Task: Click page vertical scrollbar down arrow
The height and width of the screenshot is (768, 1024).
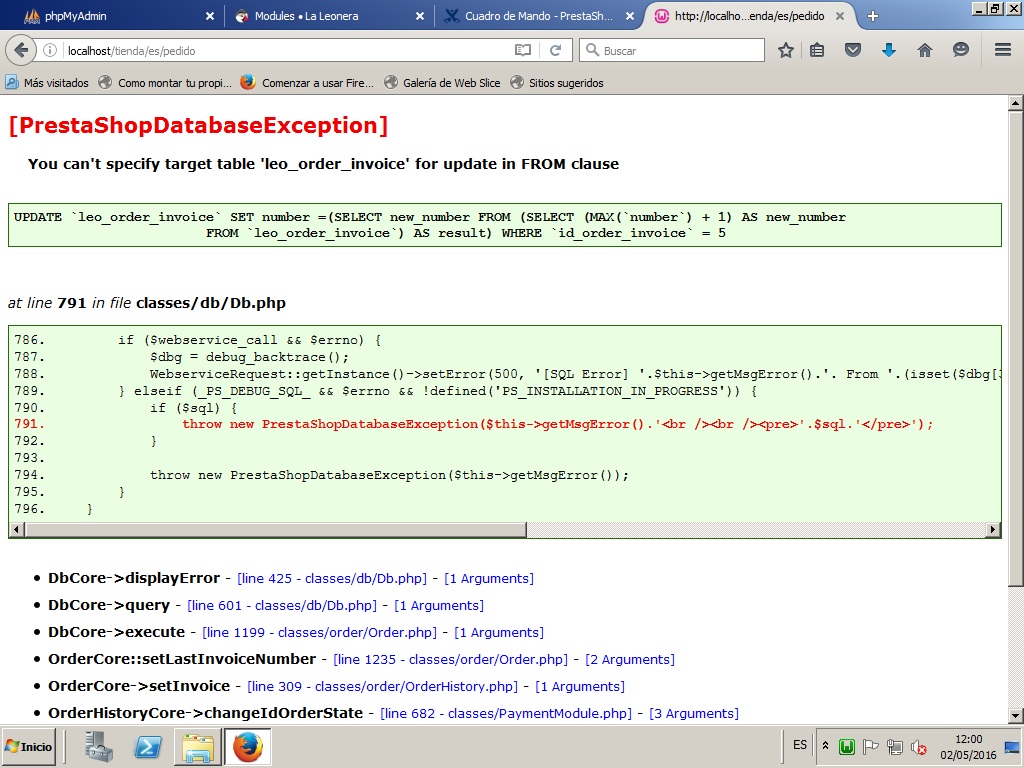Action: coord(1016,715)
